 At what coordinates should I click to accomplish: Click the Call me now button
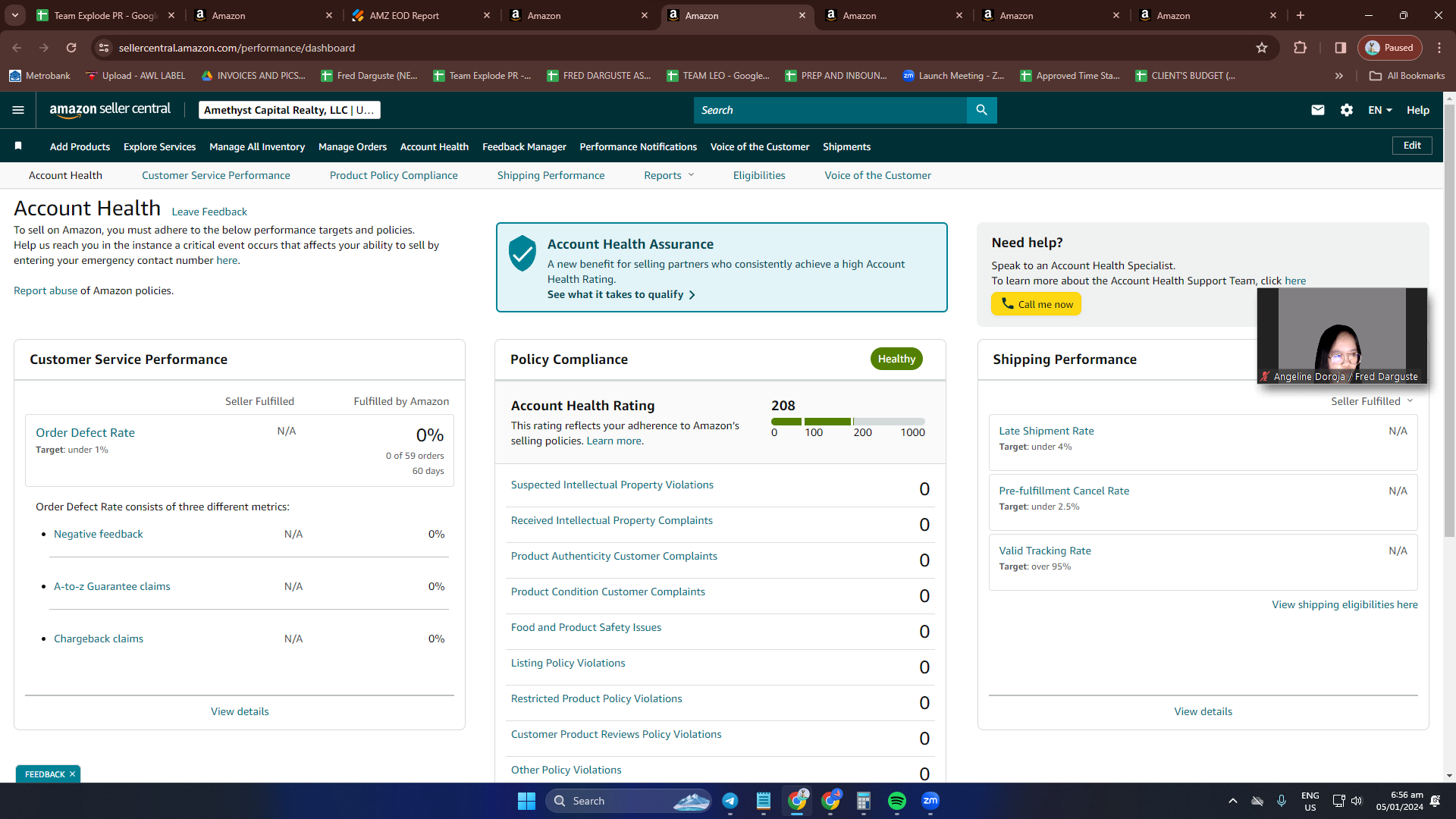[1036, 304]
